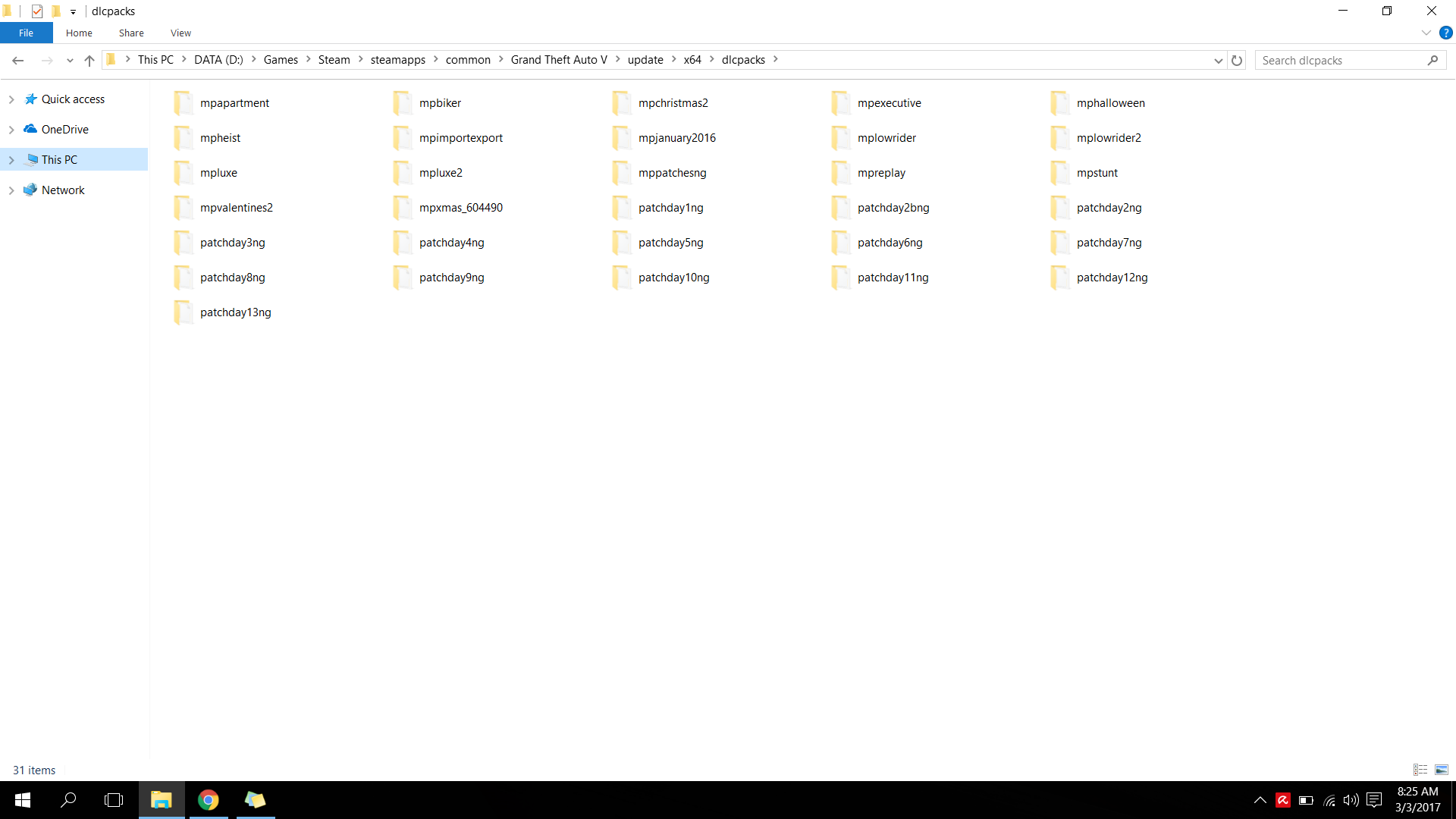Click the Back navigation arrow

tap(18, 60)
